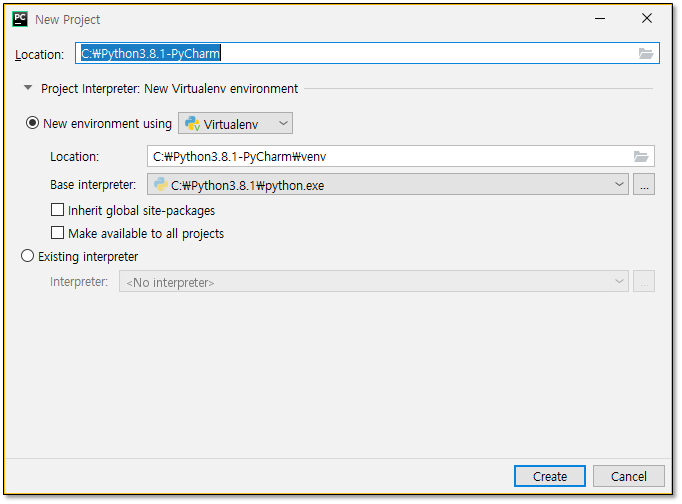Image resolution: width=682 pixels, height=504 pixels.
Task: Open the Virtualenv environment type dropdown
Action: click(x=235, y=123)
